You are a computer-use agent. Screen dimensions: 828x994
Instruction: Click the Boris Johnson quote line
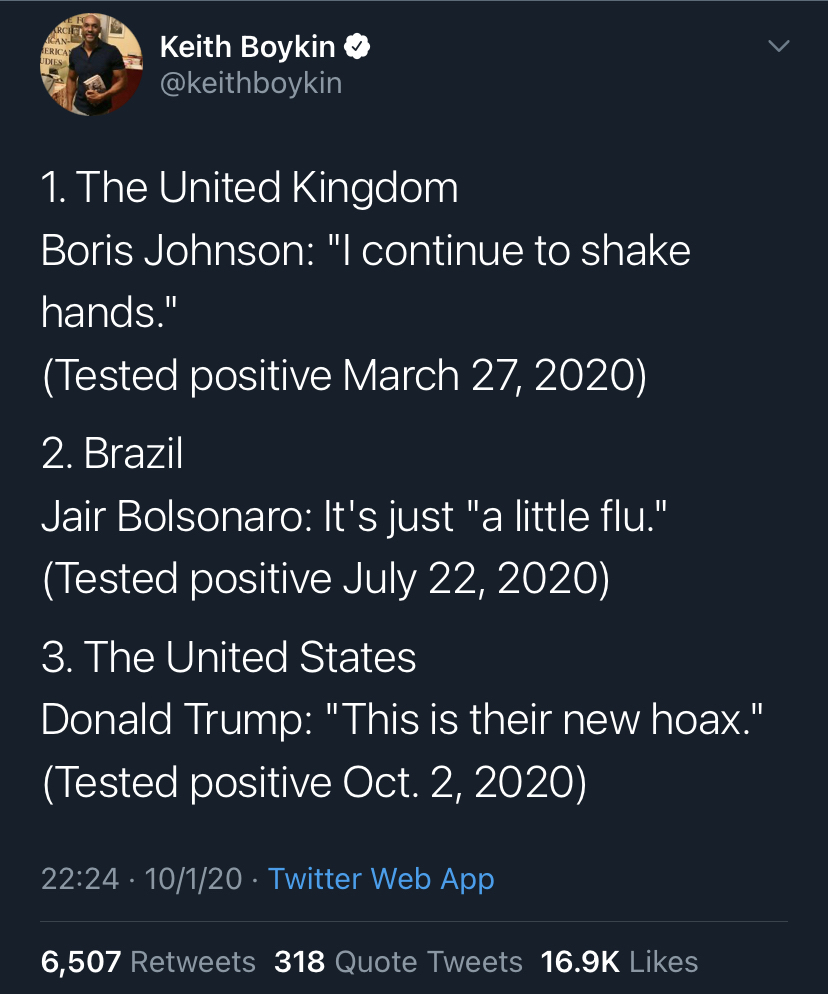click(x=365, y=251)
